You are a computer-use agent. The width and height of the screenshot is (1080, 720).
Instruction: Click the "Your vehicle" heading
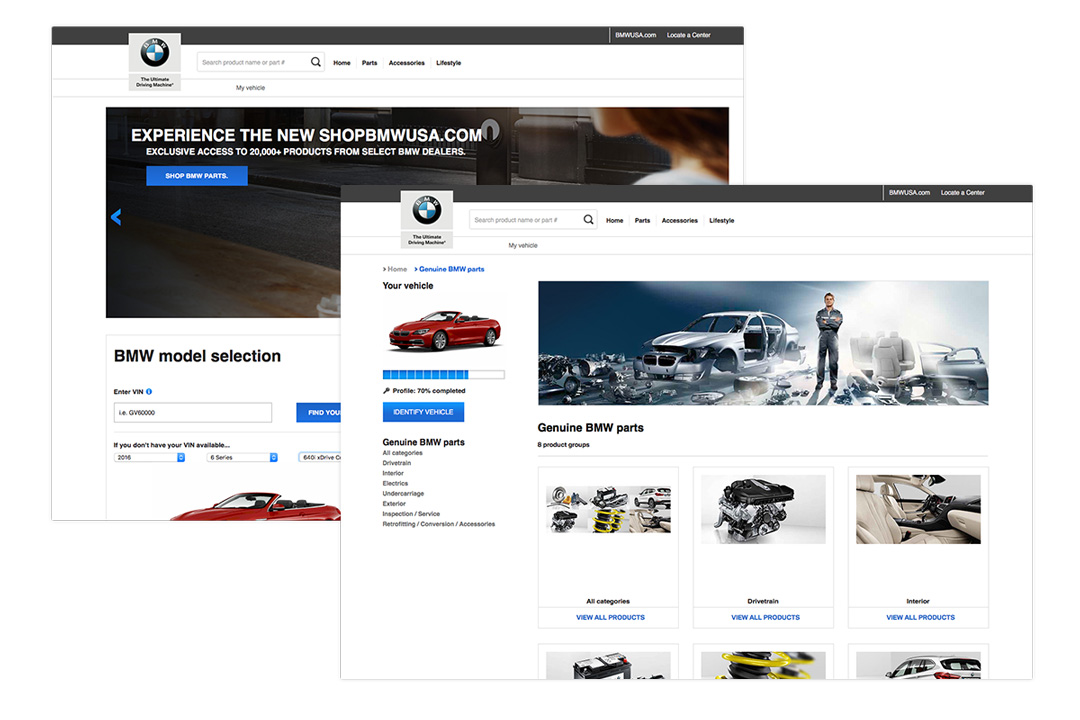tap(408, 286)
